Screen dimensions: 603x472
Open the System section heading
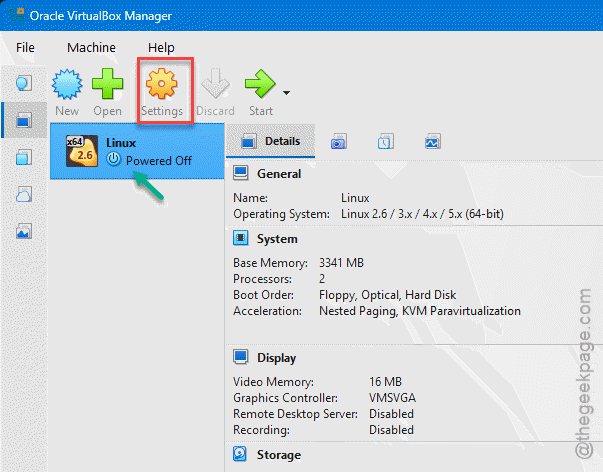[277, 239]
